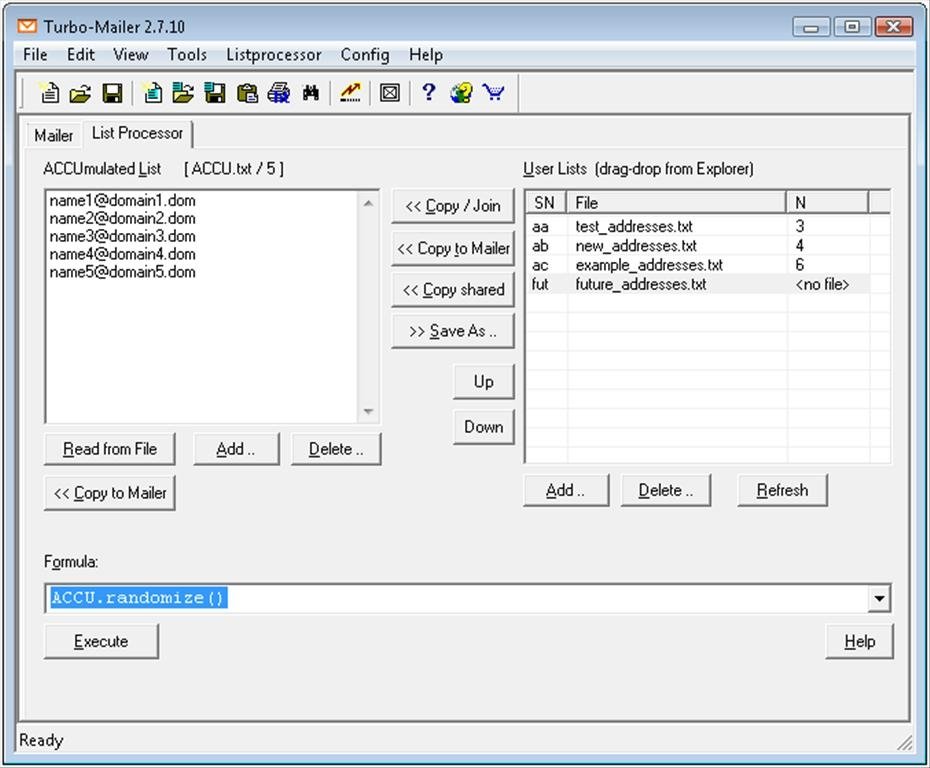Click the Save floppy disk icon
The image size is (930, 768).
point(112,93)
